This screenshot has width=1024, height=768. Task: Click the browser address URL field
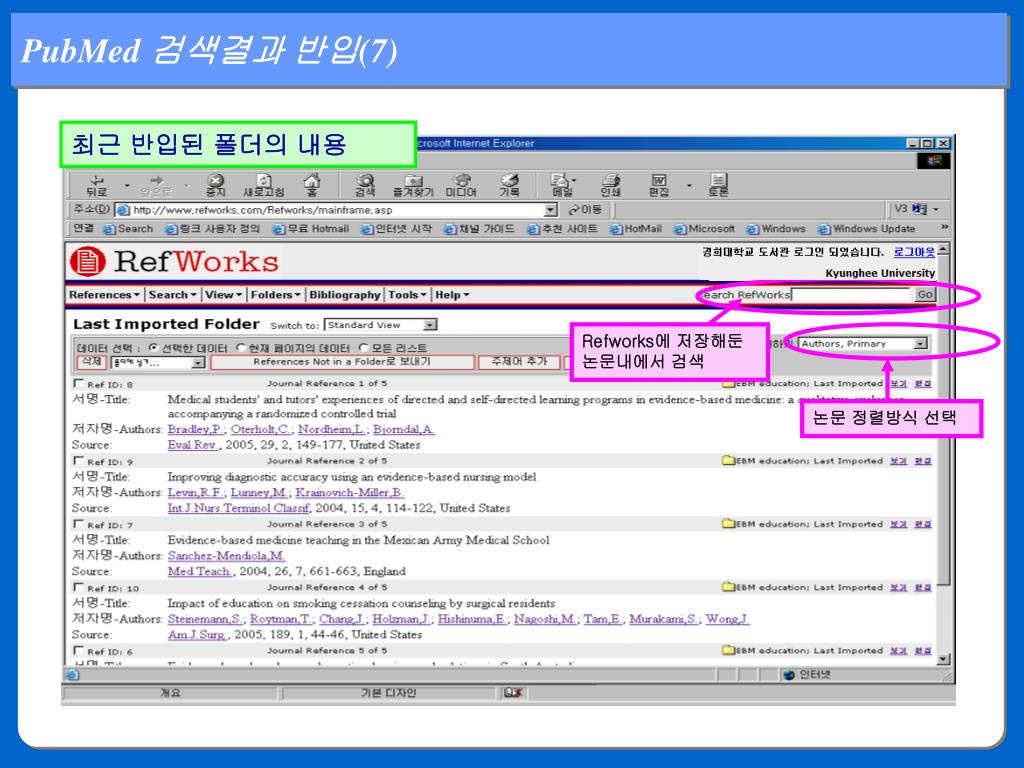tap(338, 210)
